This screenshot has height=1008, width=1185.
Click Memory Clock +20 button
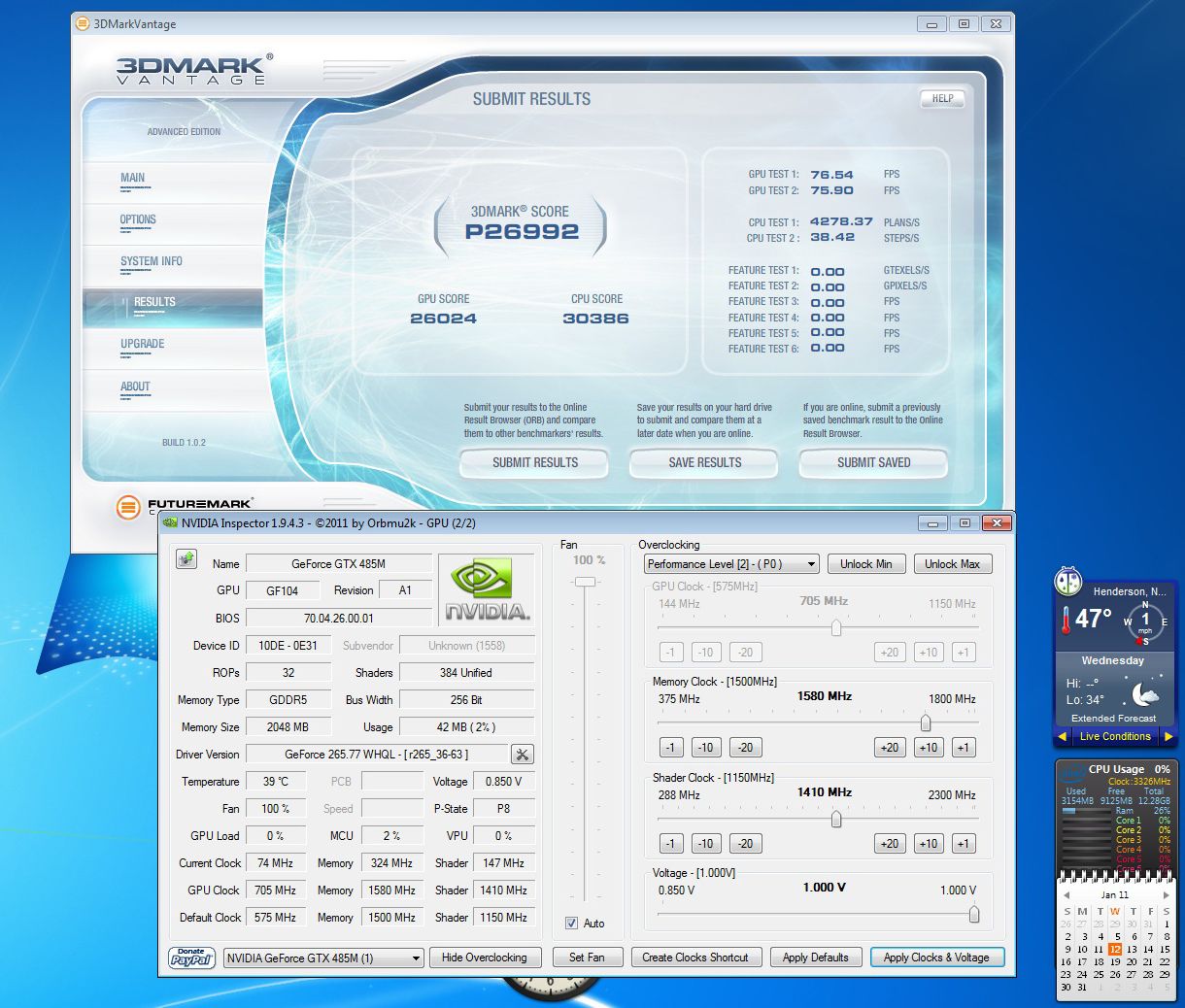click(890, 748)
